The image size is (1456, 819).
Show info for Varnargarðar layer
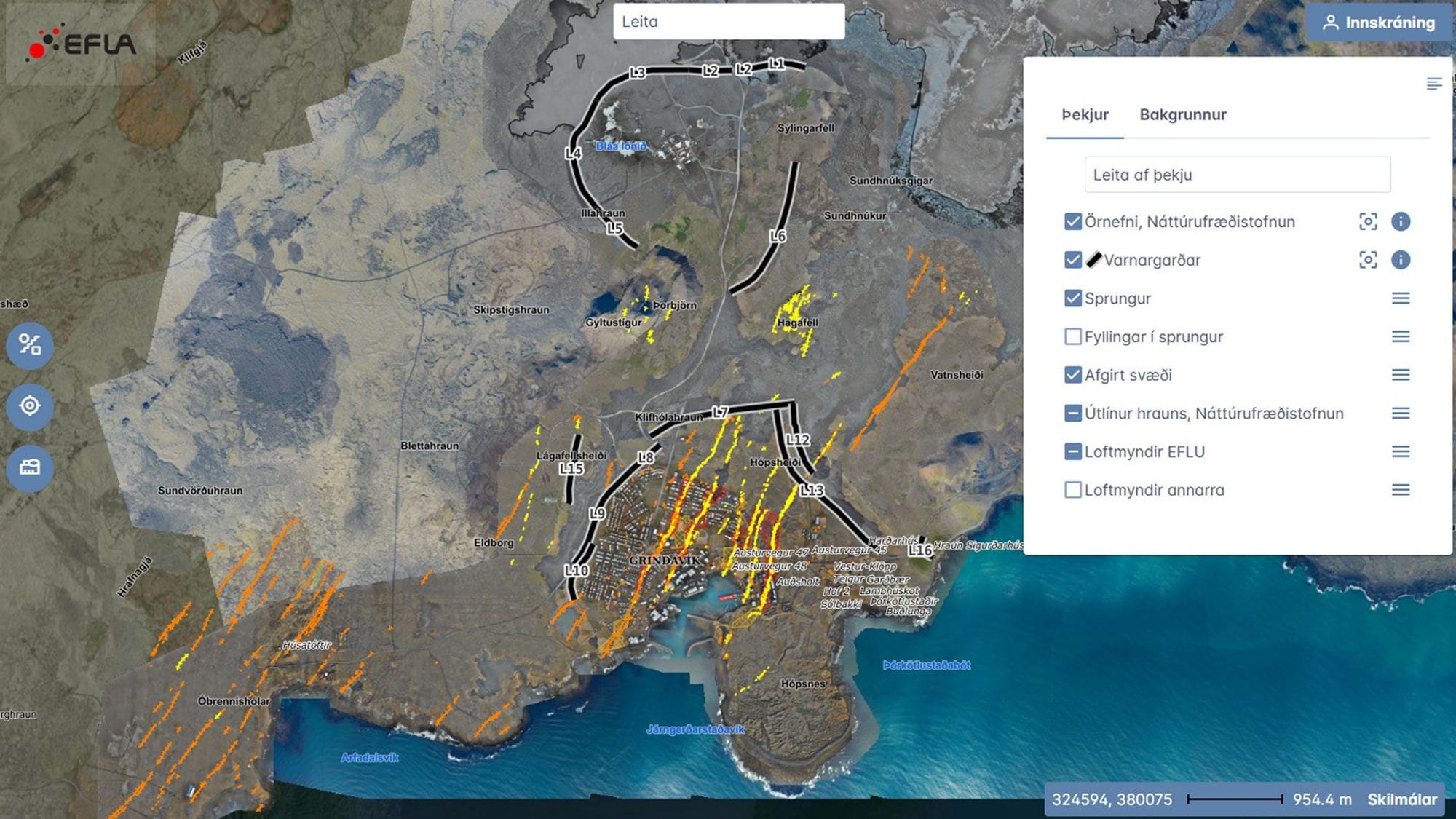pyautogui.click(x=1401, y=260)
